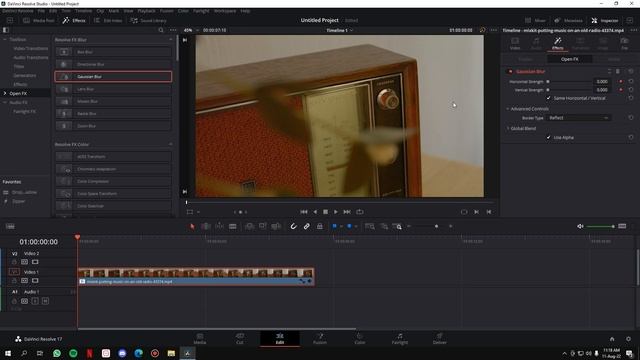Toggle loop playback icon
This screenshot has height=360, width=640.
[360, 212]
